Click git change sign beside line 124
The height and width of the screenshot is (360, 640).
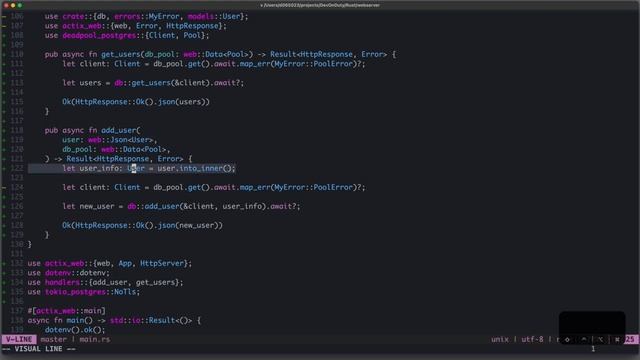[x=4, y=187]
